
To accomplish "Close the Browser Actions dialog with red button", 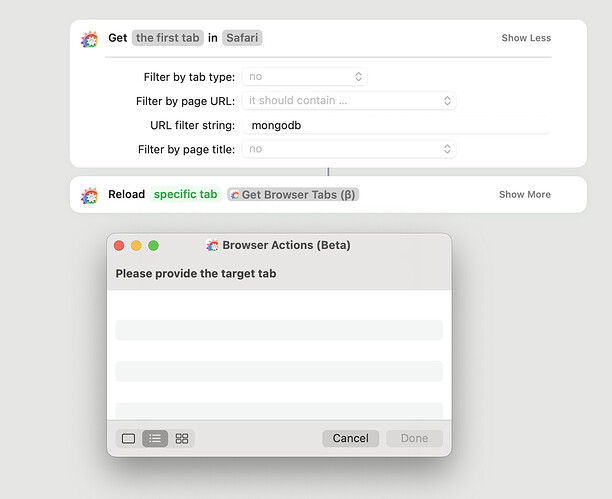I will (119, 245).
